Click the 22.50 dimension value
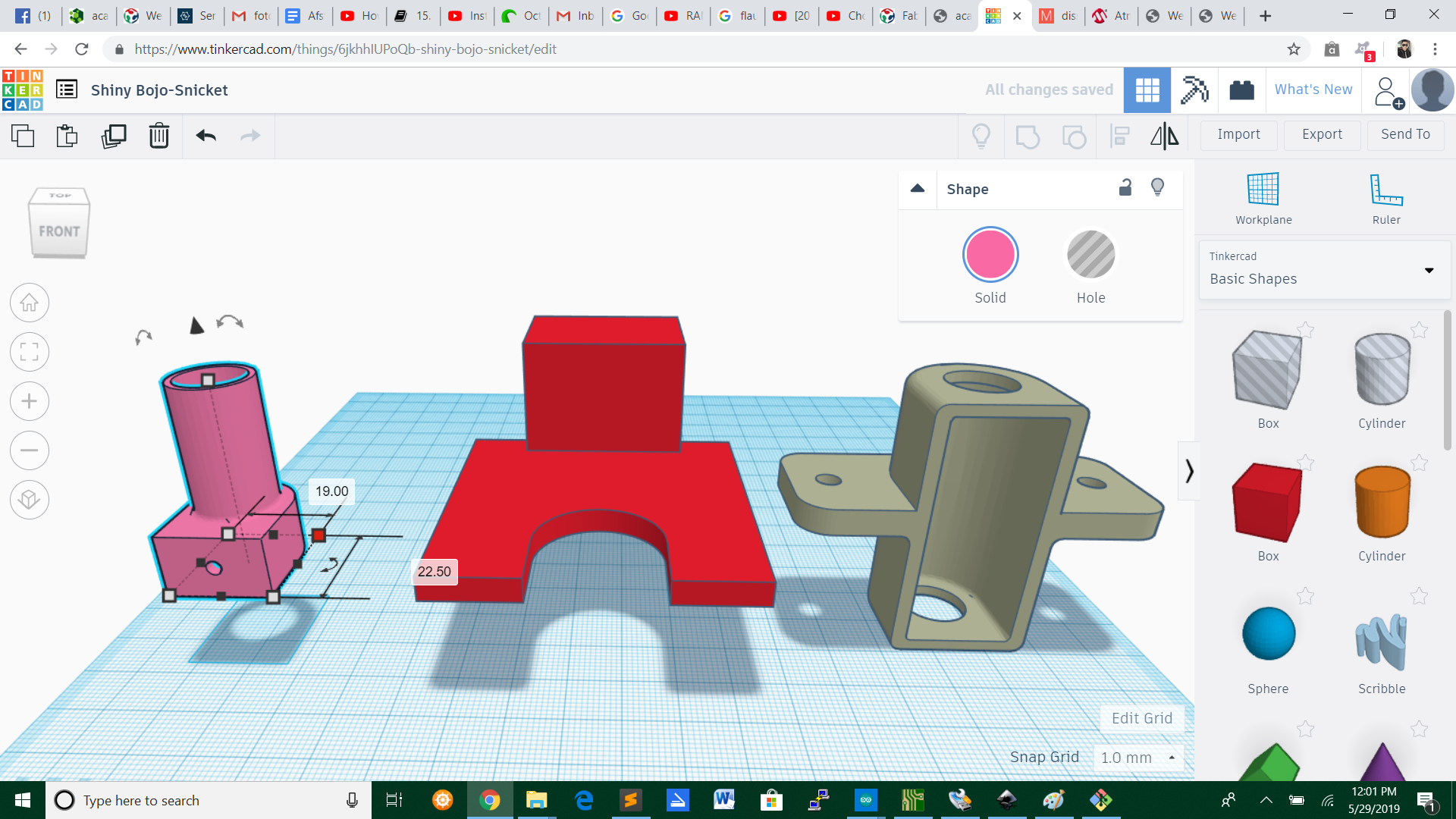 tap(435, 572)
